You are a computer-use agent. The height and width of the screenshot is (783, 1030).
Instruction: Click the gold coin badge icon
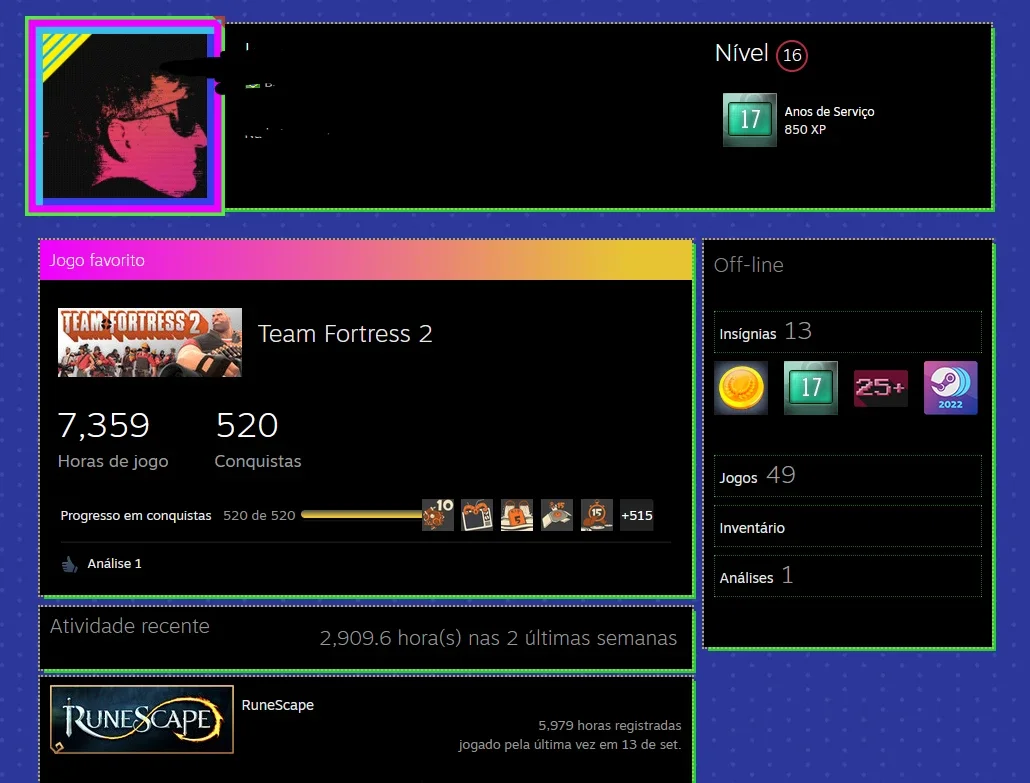tap(741, 388)
